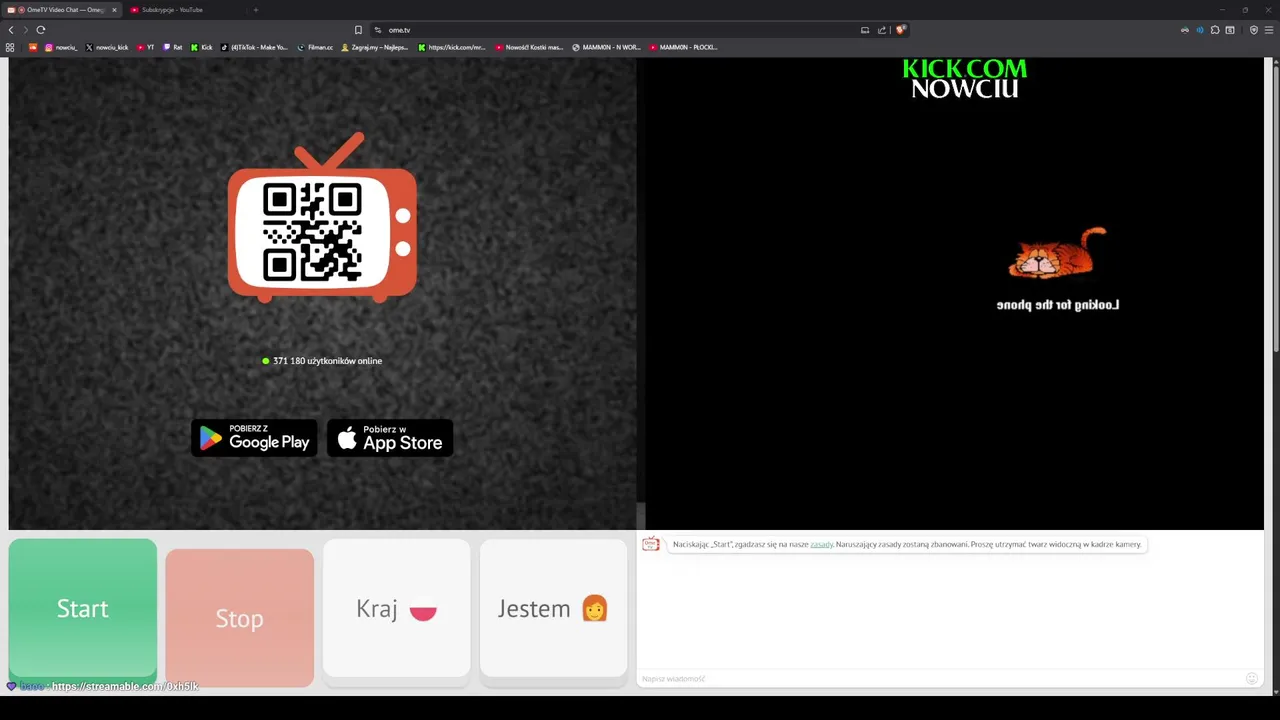Open the Kick bookmark
The width and height of the screenshot is (1280, 720).
click(x=202, y=47)
